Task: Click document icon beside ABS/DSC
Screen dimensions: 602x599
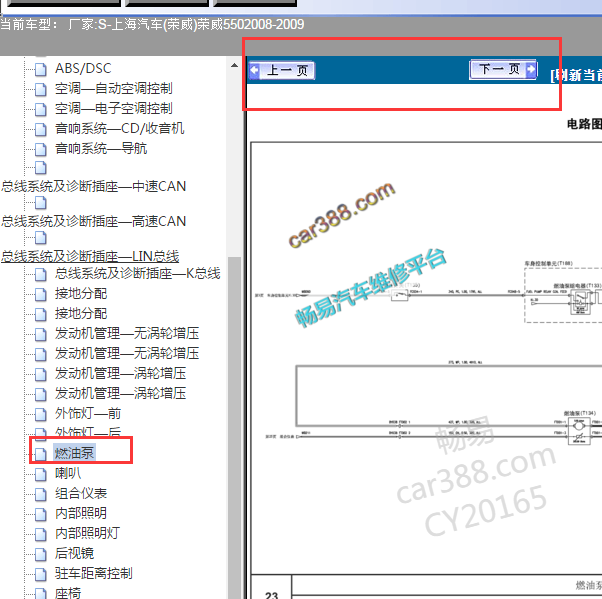Action: click(x=40, y=69)
